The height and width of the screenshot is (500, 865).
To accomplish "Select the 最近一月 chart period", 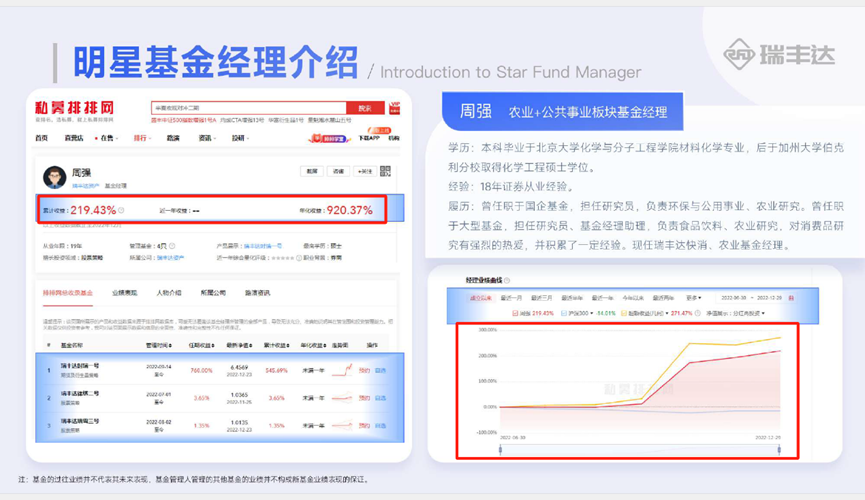I will pyautogui.click(x=511, y=298).
